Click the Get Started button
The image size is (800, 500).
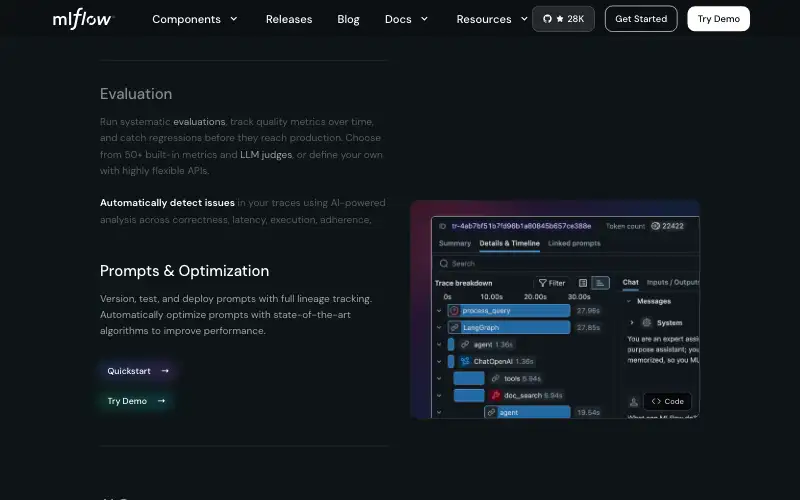click(641, 19)
